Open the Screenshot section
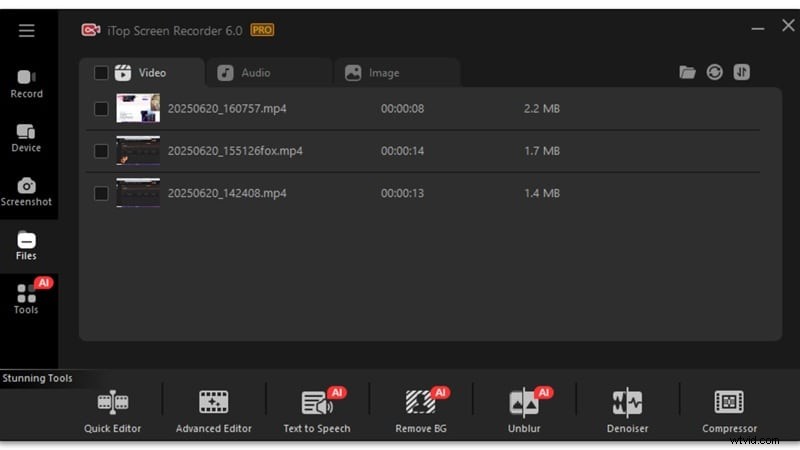This screenshot has width=800, height=450. [x=26, y=192]
